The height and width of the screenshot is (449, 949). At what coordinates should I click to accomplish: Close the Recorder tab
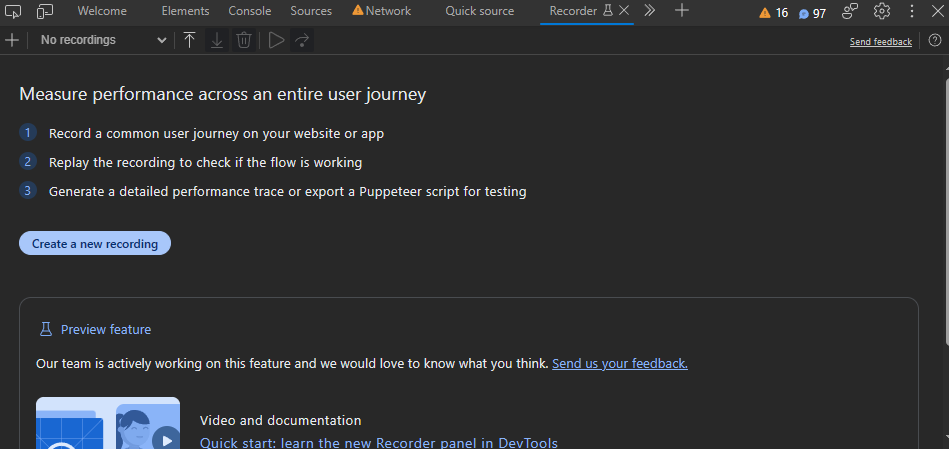point(624,11)
